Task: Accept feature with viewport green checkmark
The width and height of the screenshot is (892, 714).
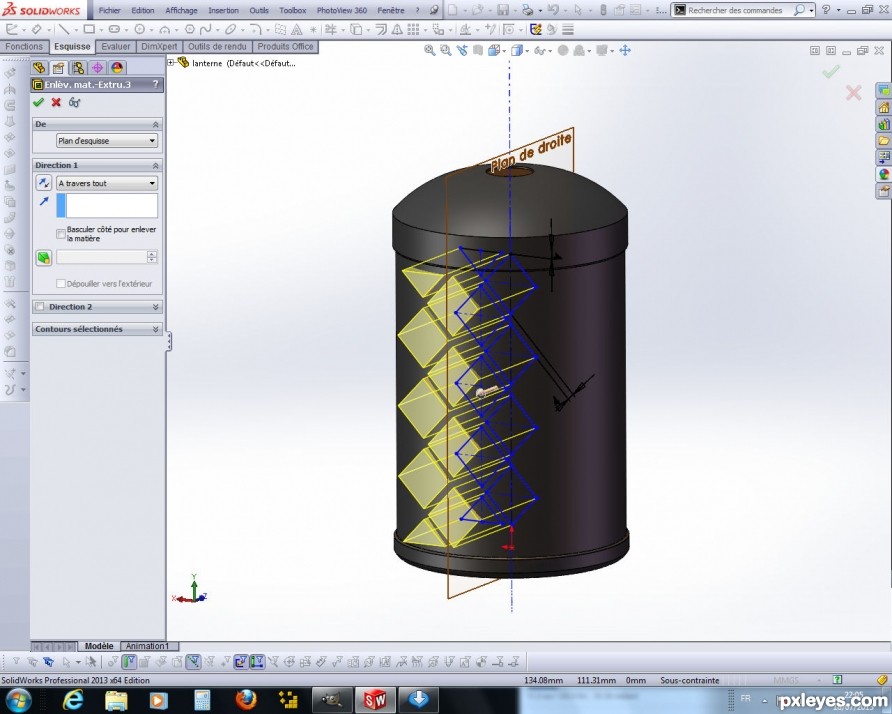Action: (831, 71)
